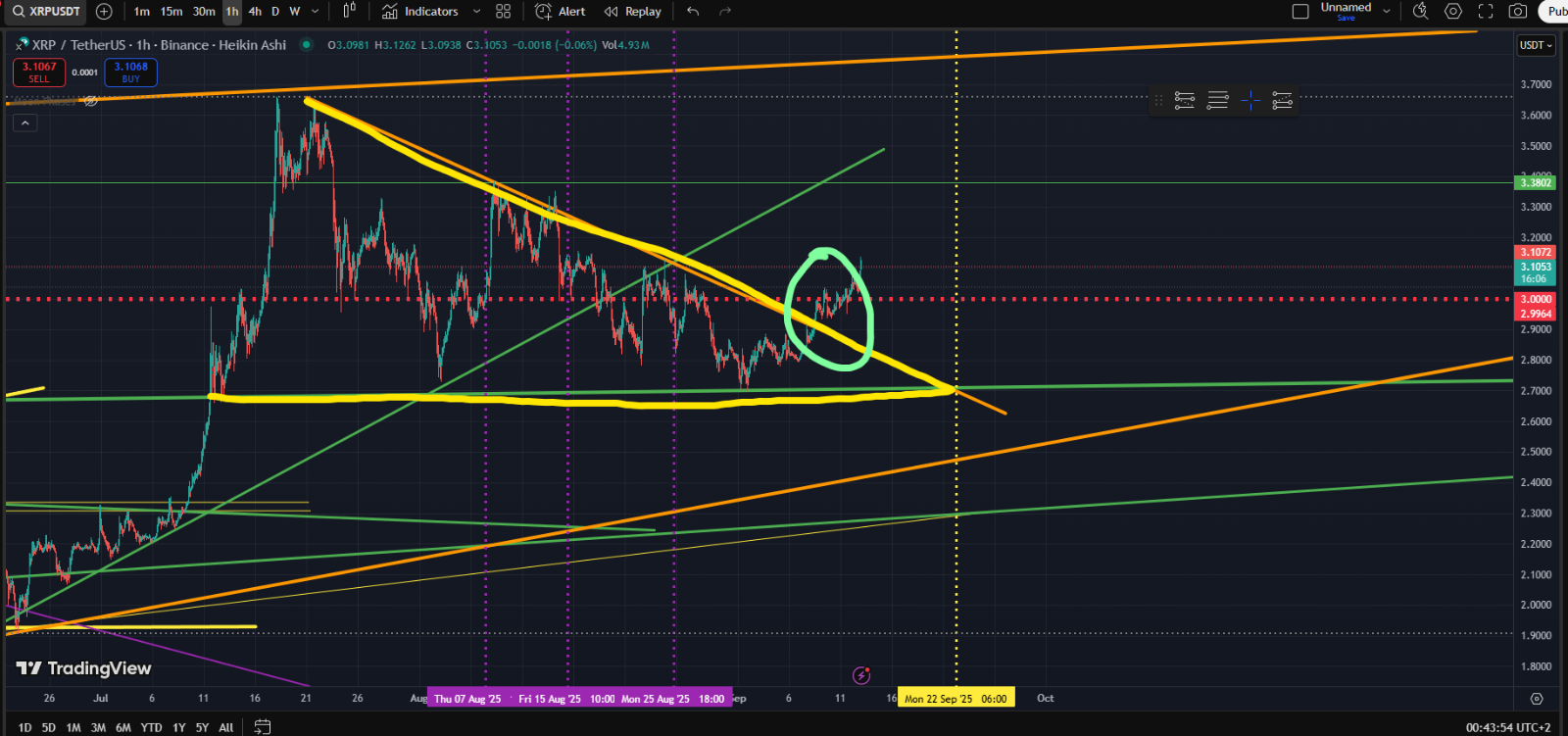This screenshot has width=1568, height=736.
Task: Toggle the green market status dot
Action: tap(307, 44)
